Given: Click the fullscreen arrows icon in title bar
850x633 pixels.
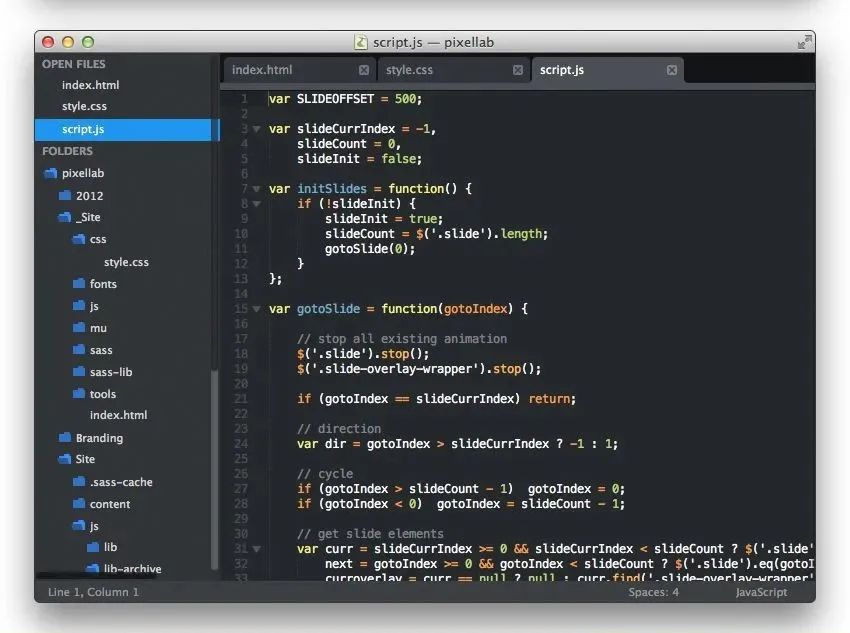Looking at the screenshot, I should coord(804,42).
